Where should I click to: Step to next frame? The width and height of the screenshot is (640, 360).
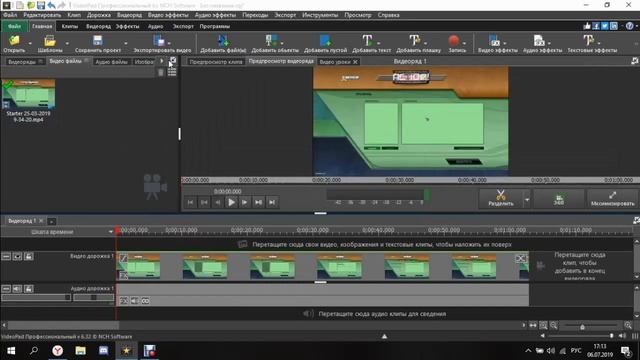(244, 202)
